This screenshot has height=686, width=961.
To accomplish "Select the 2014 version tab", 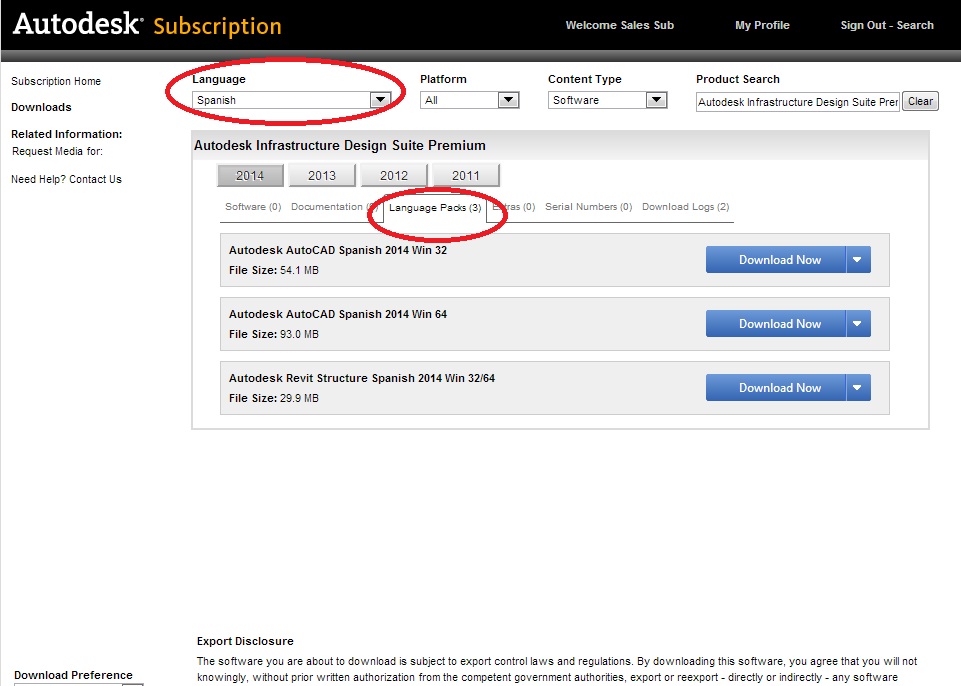I will point(250,175).
